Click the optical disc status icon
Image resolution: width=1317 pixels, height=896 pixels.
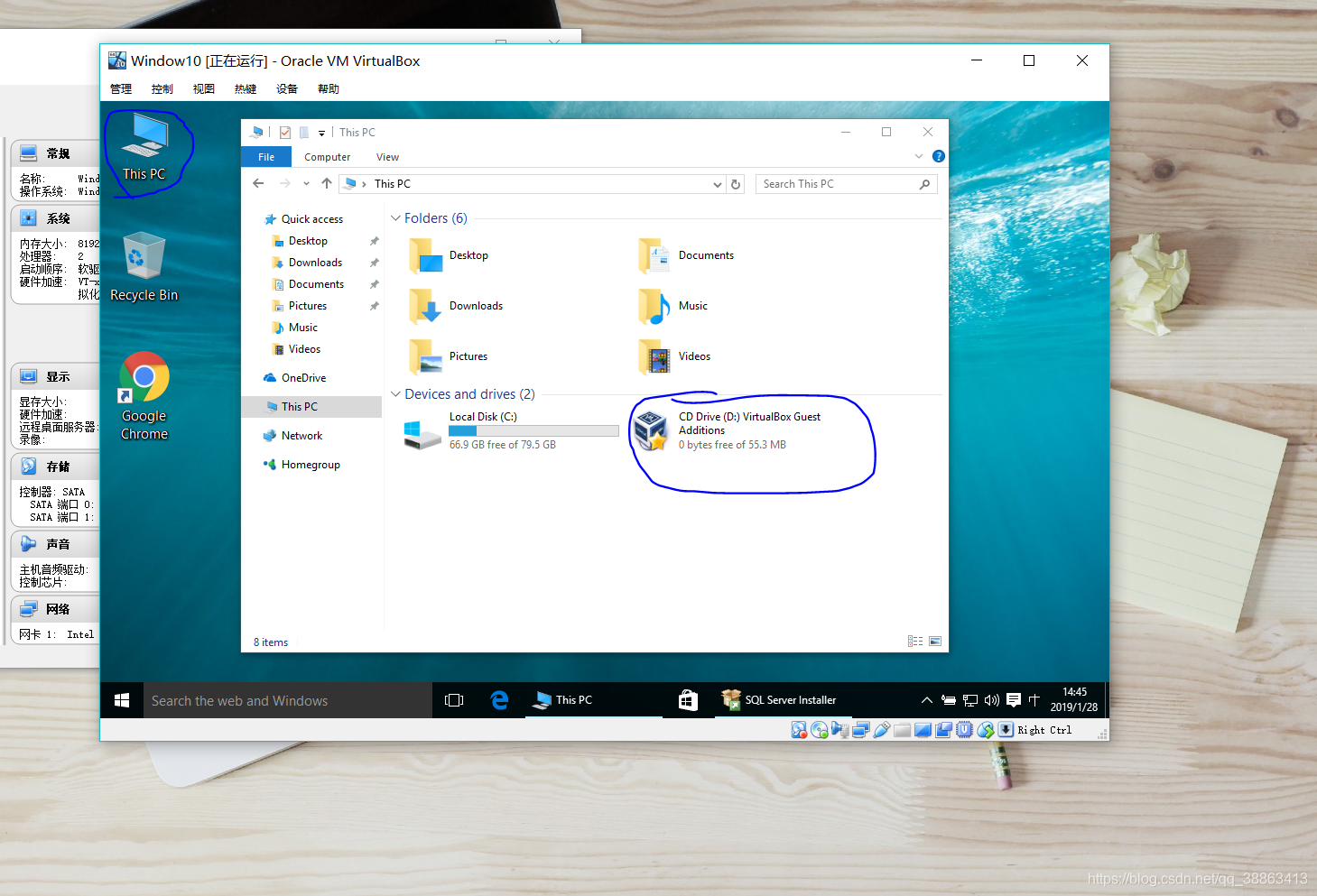click(x=820, y=730)
